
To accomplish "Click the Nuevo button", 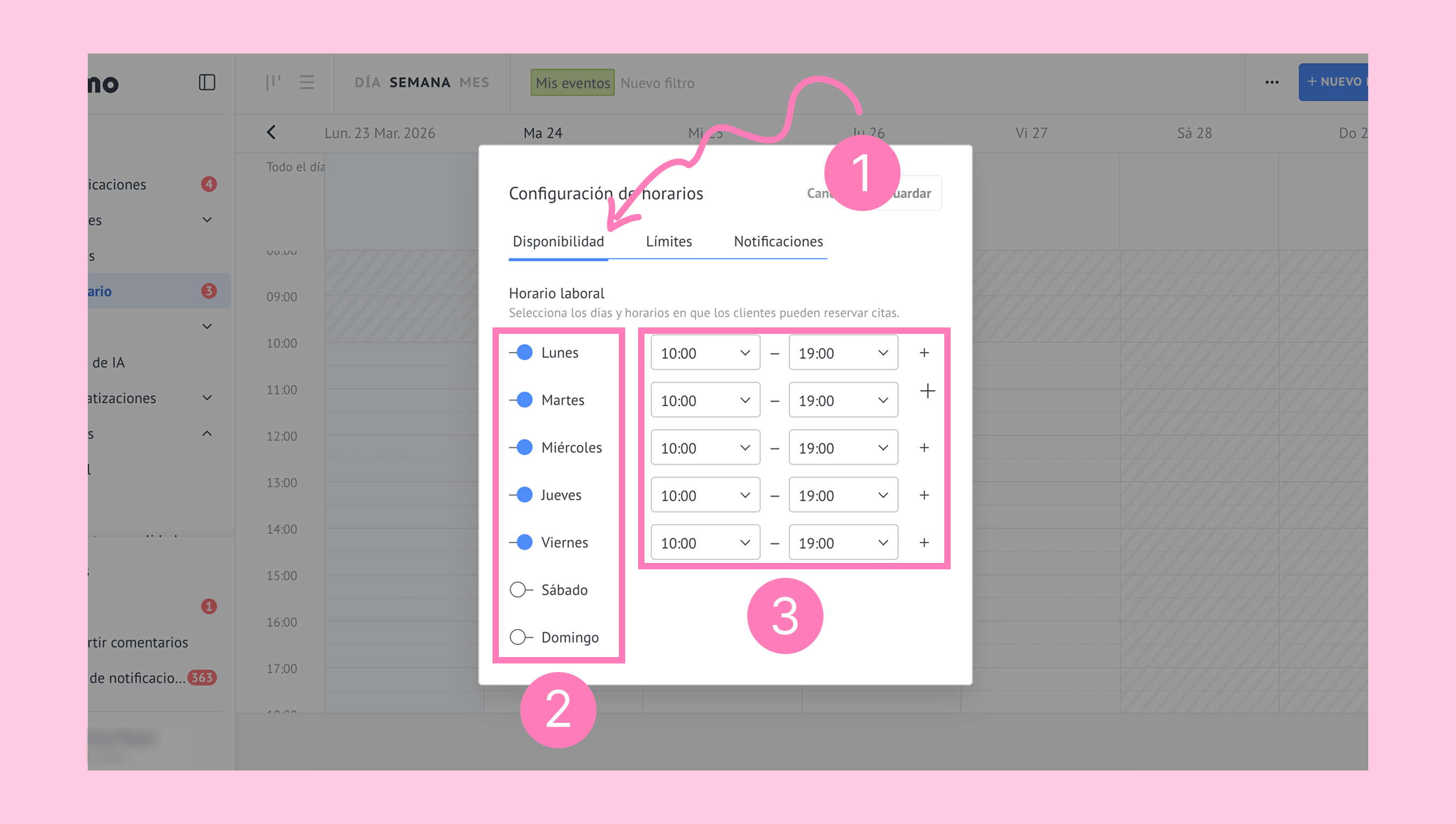I will point(1334,82).
